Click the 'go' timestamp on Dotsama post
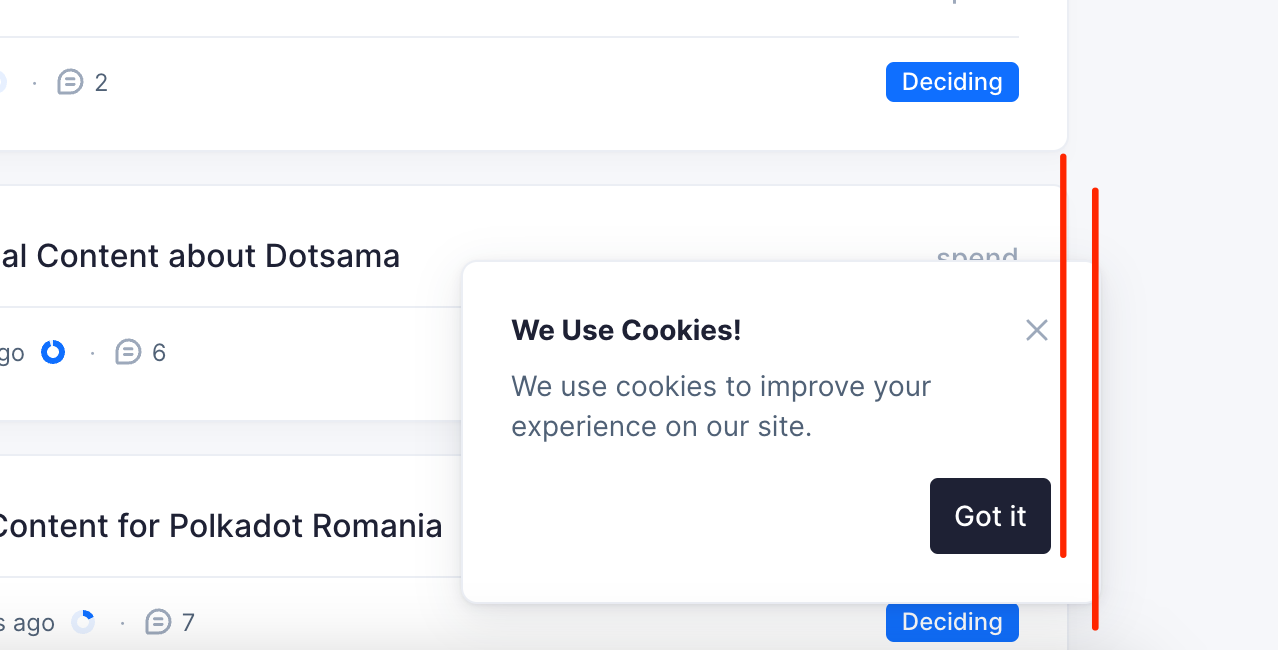 tap(11, 353)
